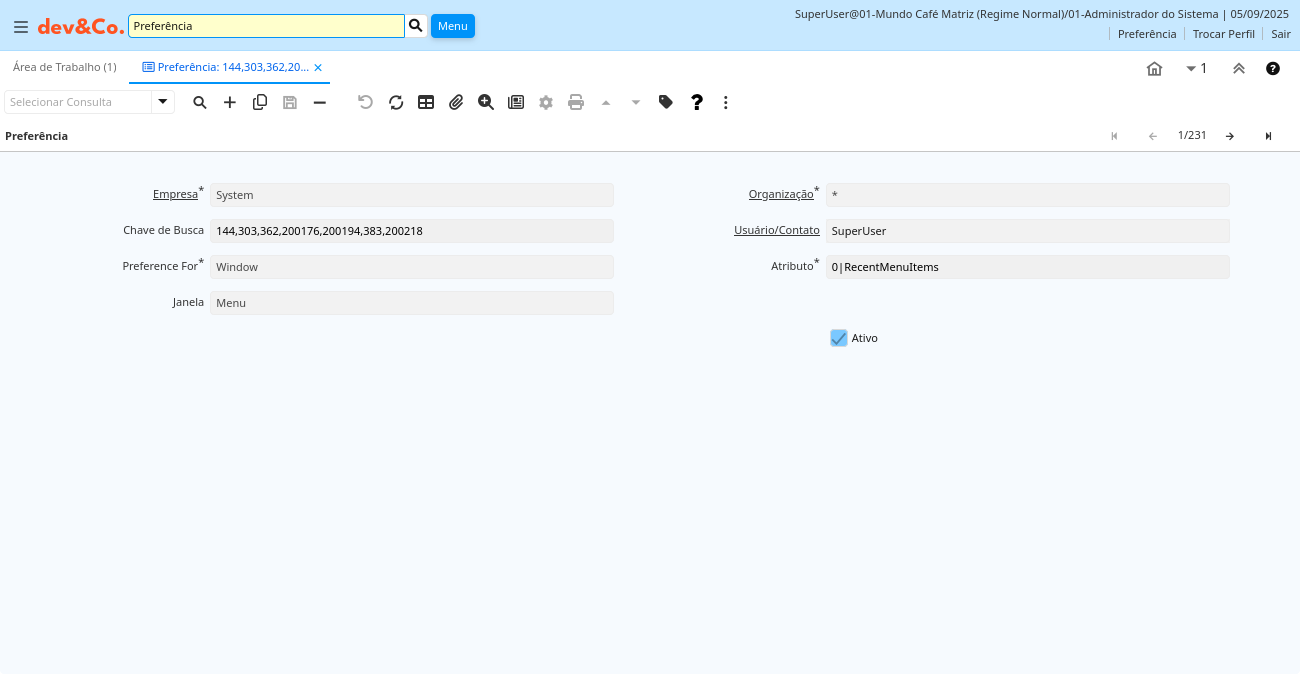Open the attachment paperclip tool
1300x674 pixels.
point(456,102)
